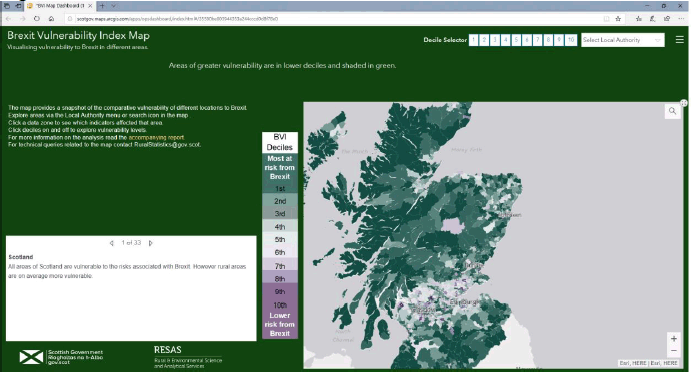Open the hamburger menu in dashboard header
The image size is (691, 373).
[680, 40]
